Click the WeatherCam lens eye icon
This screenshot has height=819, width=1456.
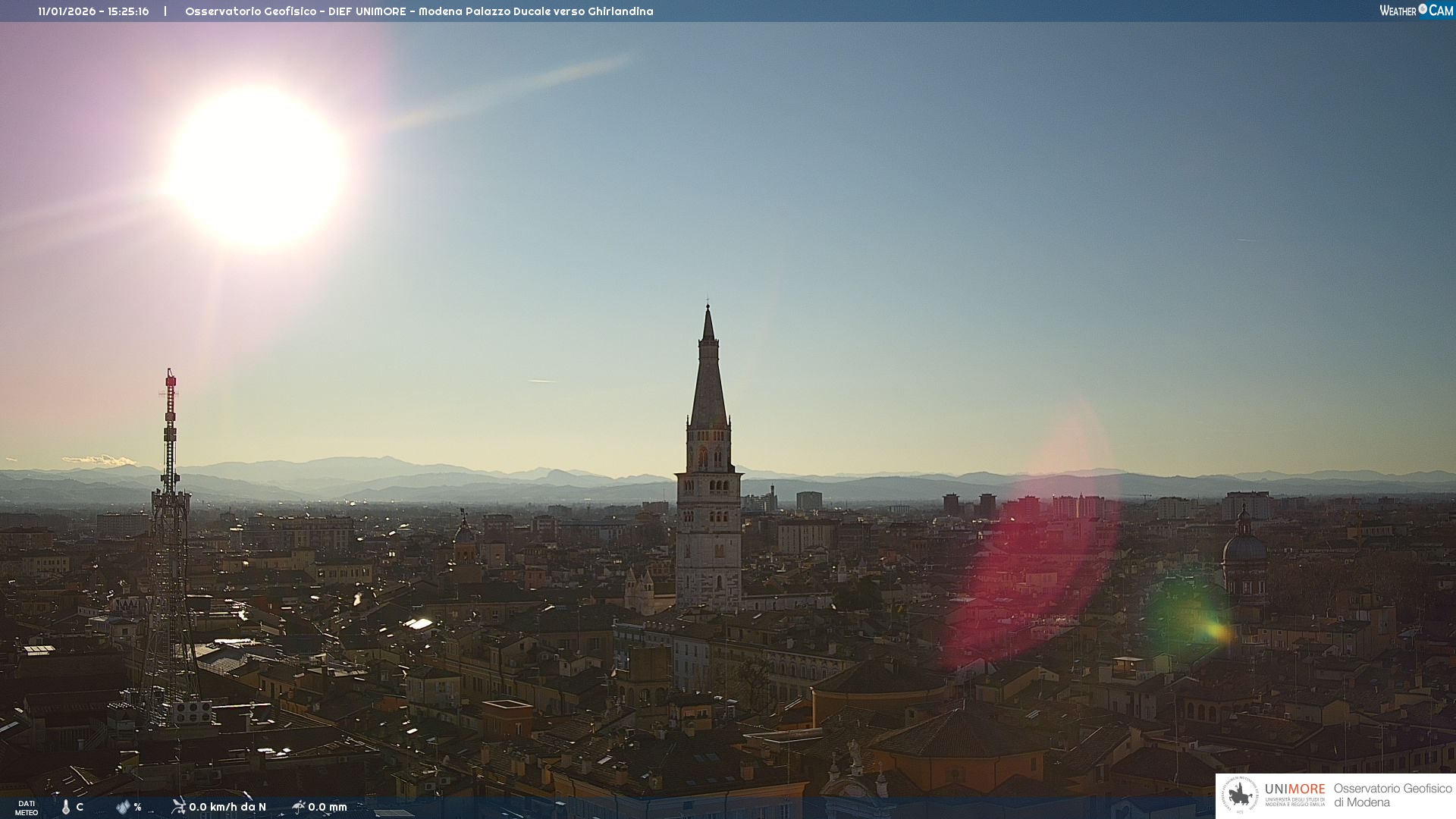click(x=1423, y=9)
